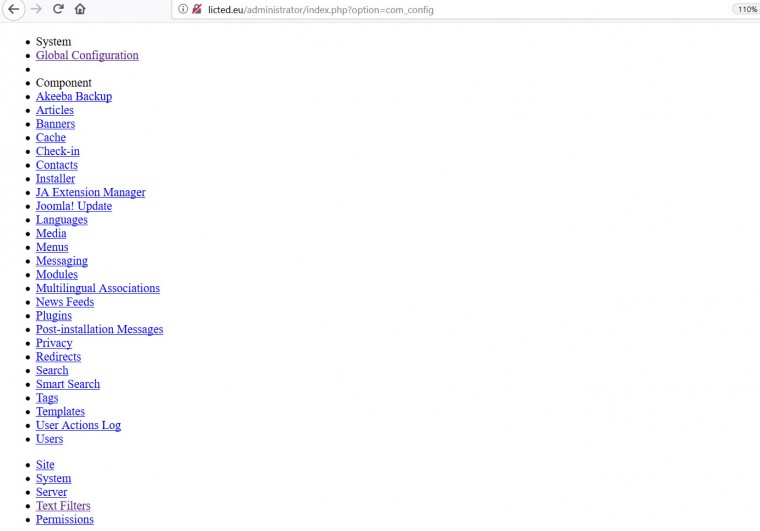Viewport: 760px width, 531px height.
Task: Open the Privacy component link
Action: [x=54, y=343]
